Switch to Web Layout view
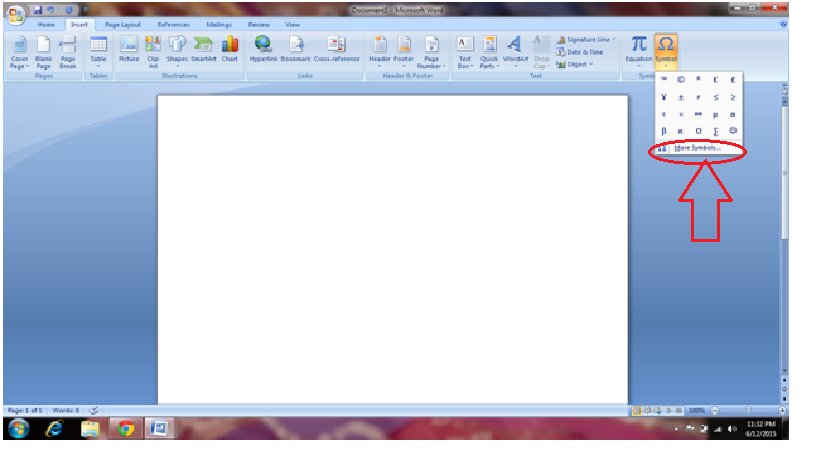This screenshot has width=819, height=460. [658, 411]
